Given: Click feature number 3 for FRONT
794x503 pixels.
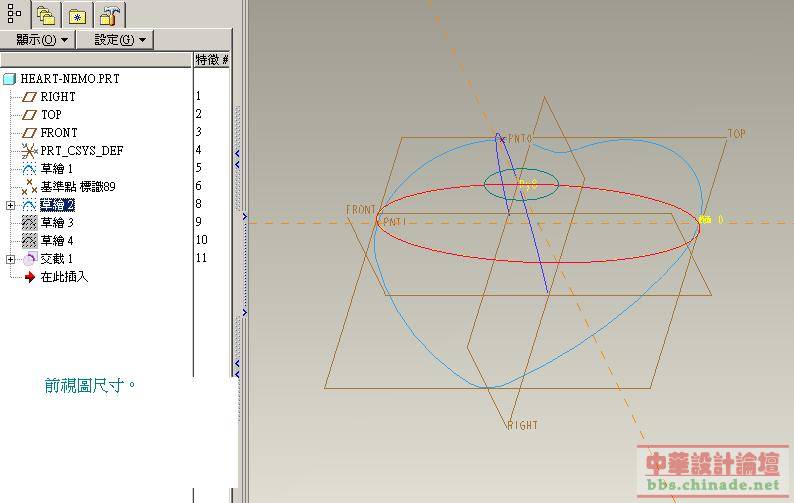Looking at the screenshot, I should click(x=198, y=132).
